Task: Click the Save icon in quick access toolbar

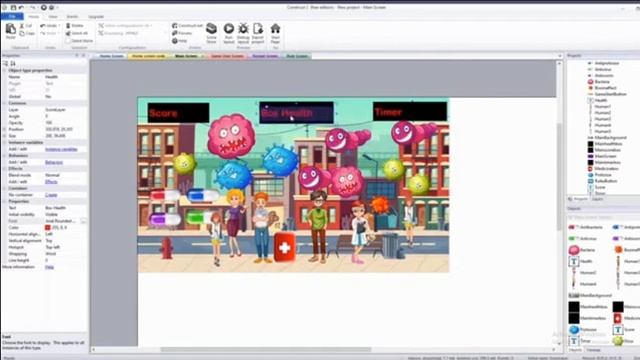Action: pyautogui.click(x=13, y=7)
